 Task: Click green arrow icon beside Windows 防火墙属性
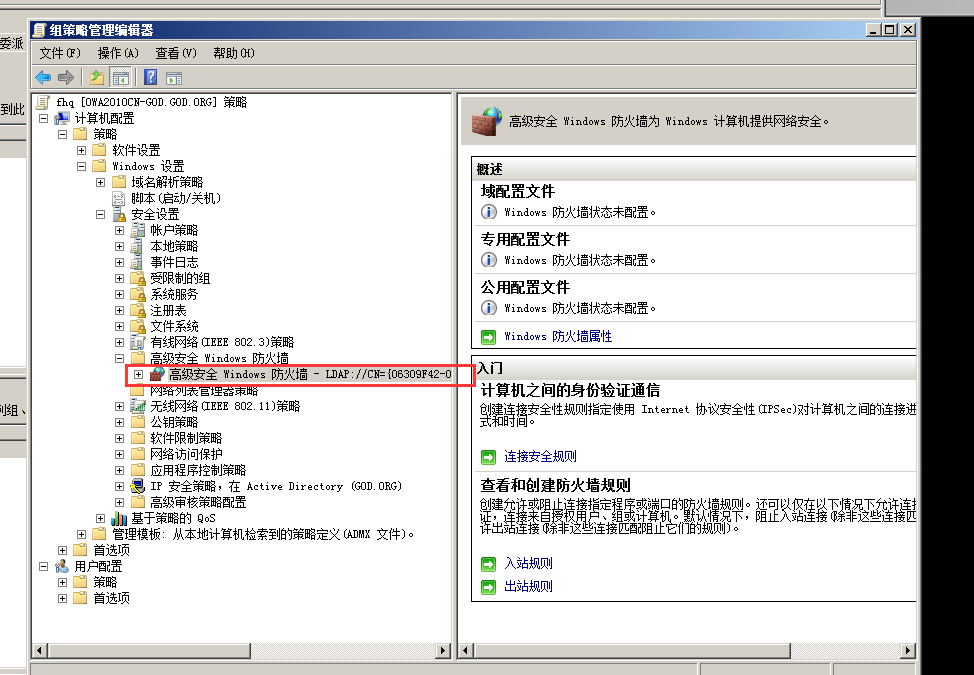(x=489, y=337)
